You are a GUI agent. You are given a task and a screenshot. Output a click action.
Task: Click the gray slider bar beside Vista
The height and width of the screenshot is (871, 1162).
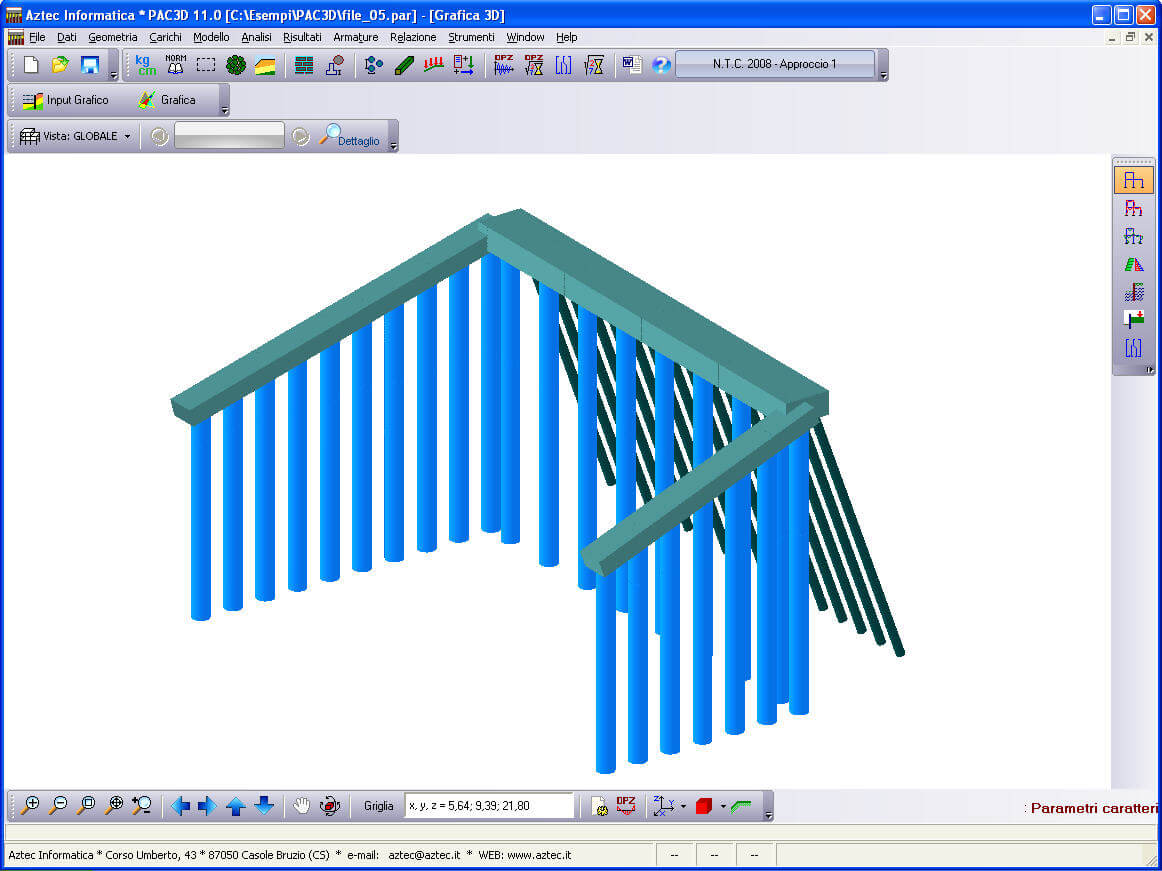[x=229, y=136]
